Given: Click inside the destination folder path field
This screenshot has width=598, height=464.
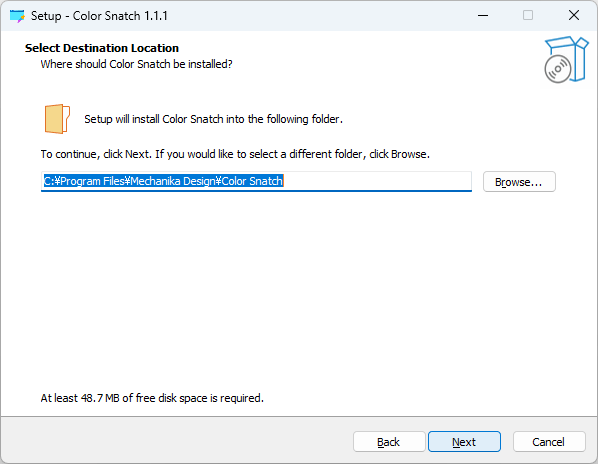Looking at the screenshot, I should tap(256, 181).
